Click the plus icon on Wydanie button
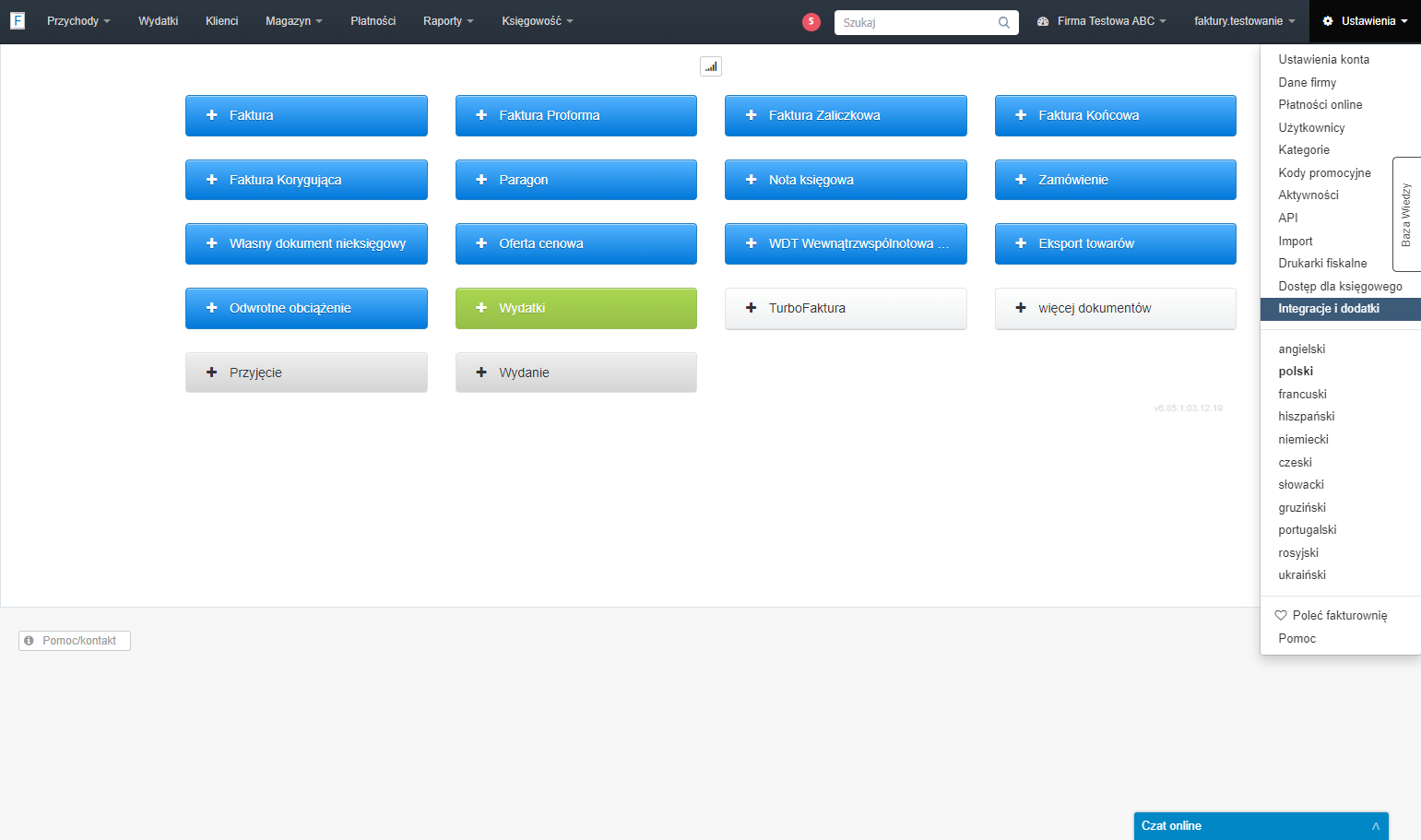Viewport: 1421px width, 840px height. coord(481,373)
